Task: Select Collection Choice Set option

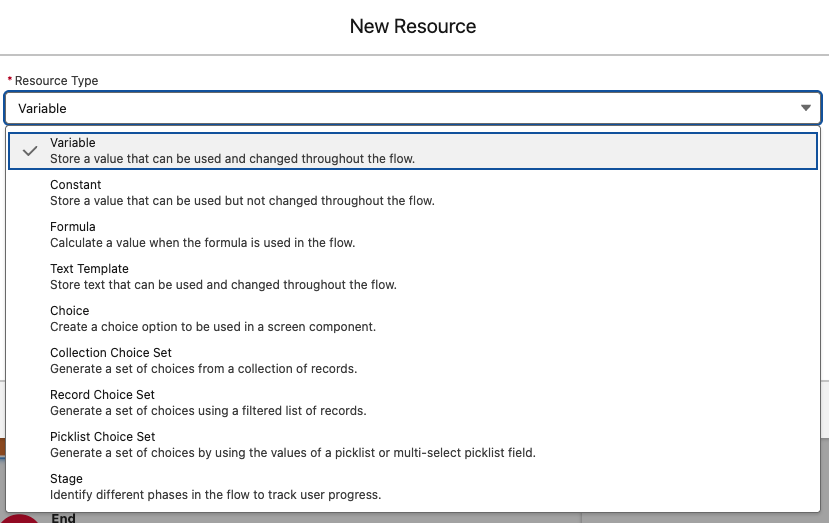Action: (111, 353)
